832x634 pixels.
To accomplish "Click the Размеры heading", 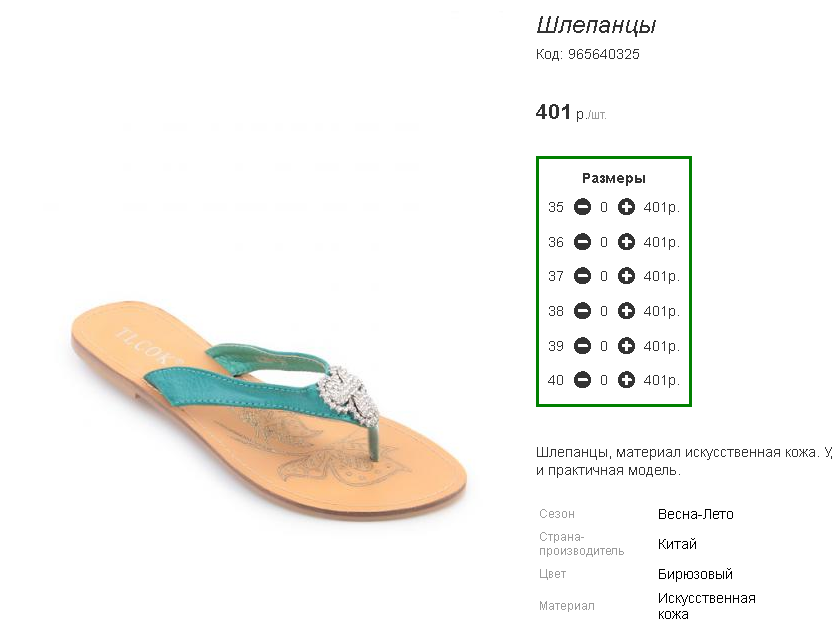I will pyautogui.click(x=614, y=178).
